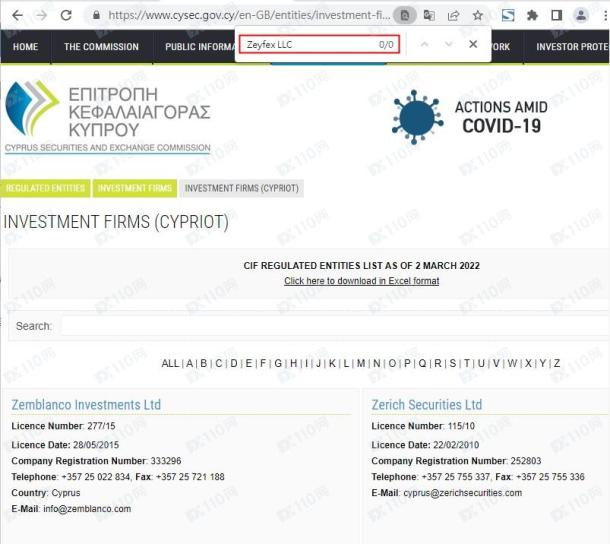
Task: Open Zerich Securities Ltd entry
Action: pyautogui.click(x=427, y=405)
